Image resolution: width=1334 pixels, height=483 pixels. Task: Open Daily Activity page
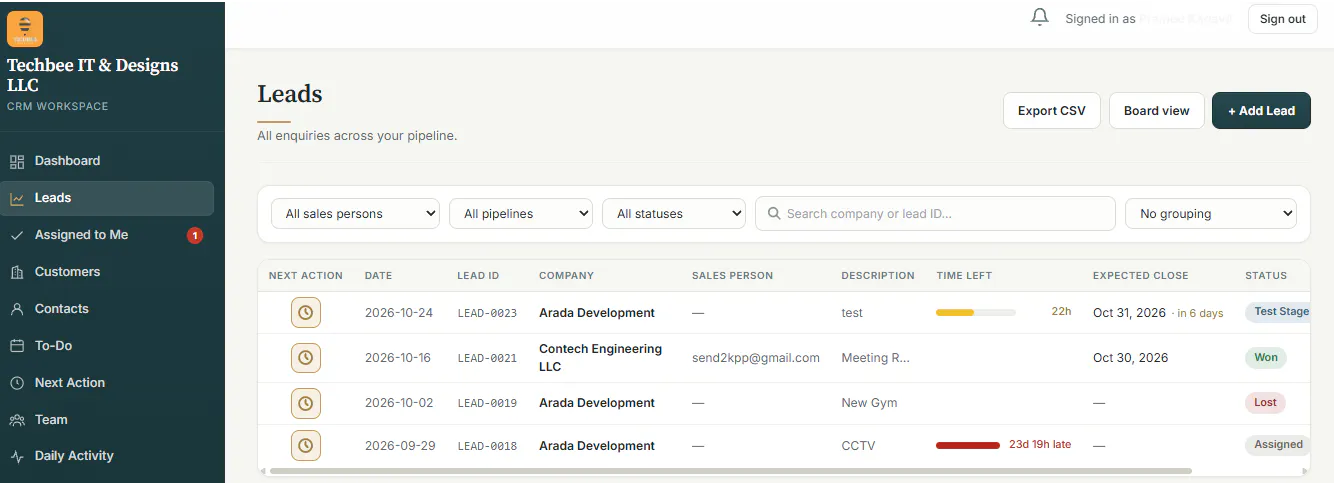pos(107,456)
